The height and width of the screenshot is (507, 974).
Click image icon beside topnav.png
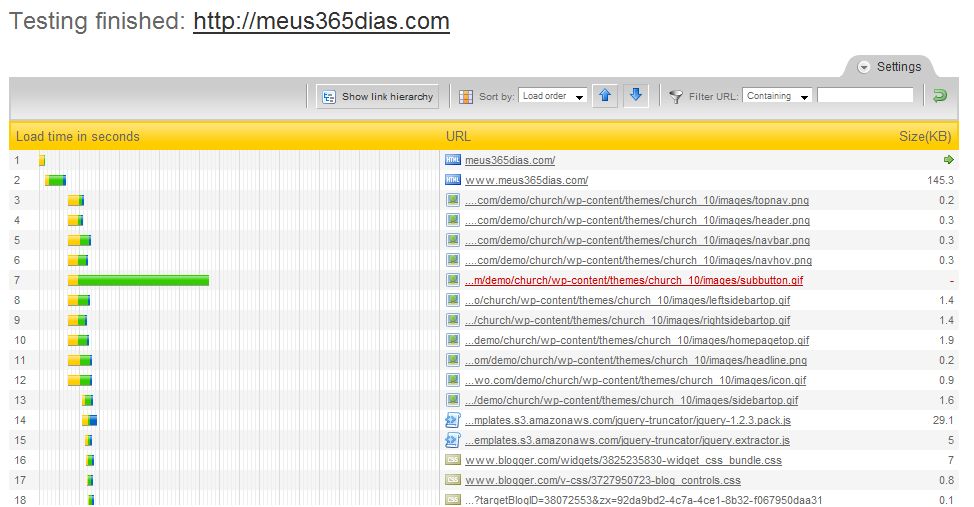pos(453,200)
